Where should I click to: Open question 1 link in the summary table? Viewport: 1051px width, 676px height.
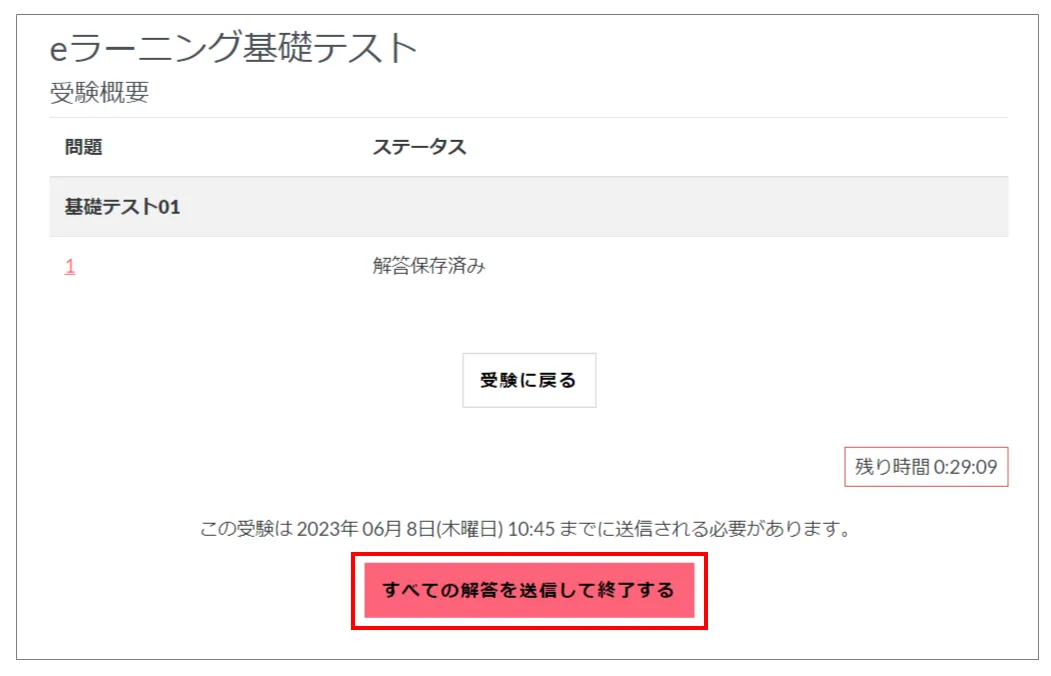70,266
